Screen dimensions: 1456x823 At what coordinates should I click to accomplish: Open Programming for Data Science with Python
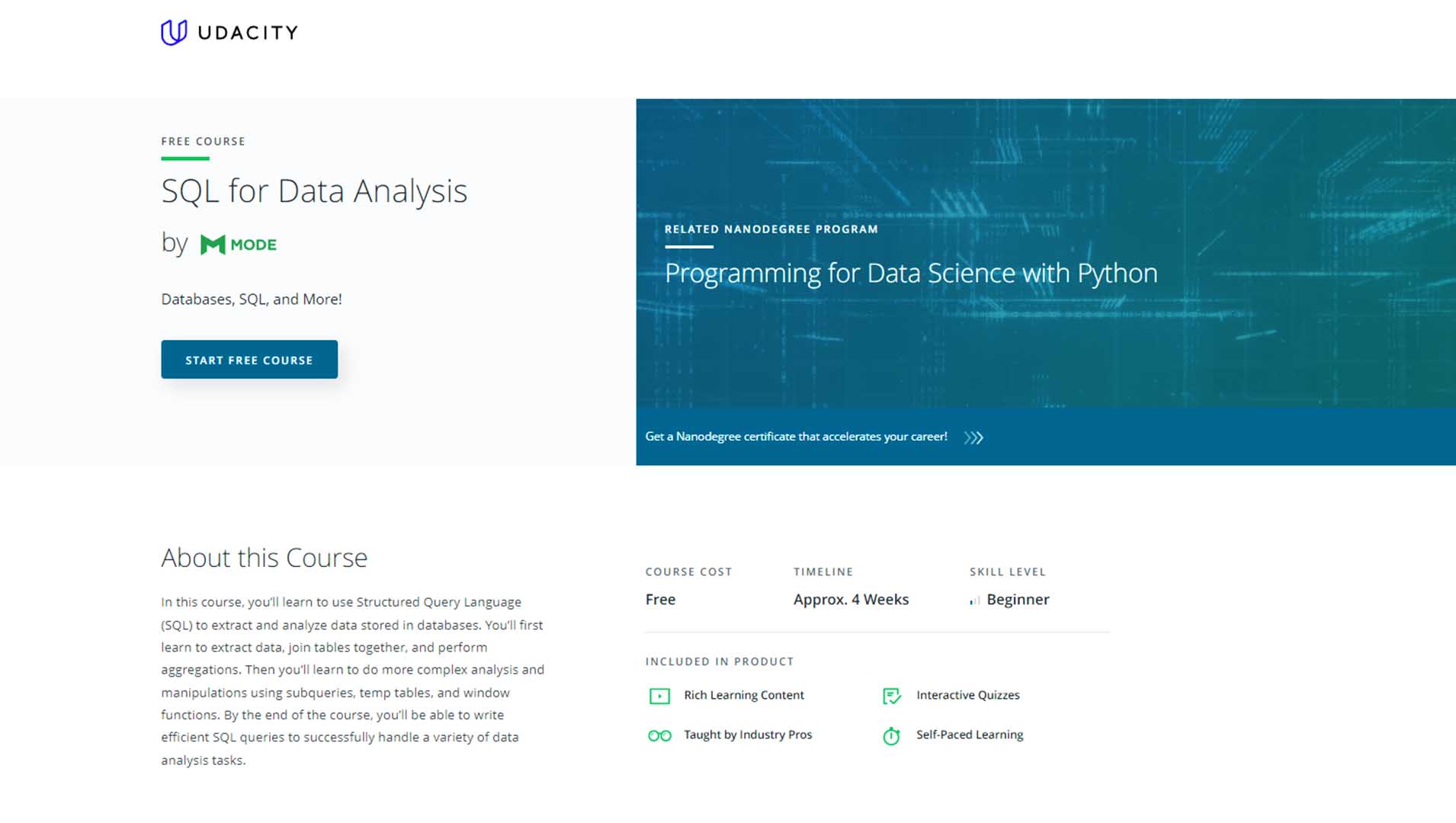coord(911,272)
